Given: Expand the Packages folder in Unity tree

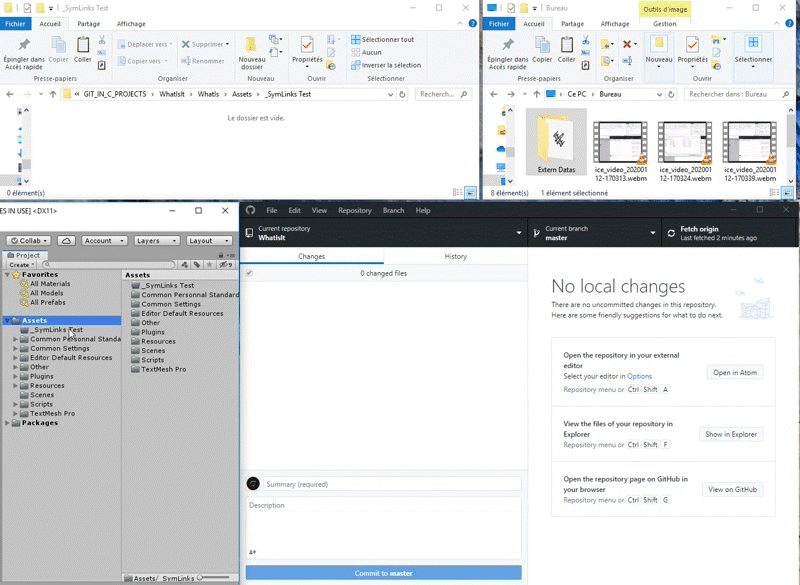Looking at the screenshot, I should click(7, 423).
